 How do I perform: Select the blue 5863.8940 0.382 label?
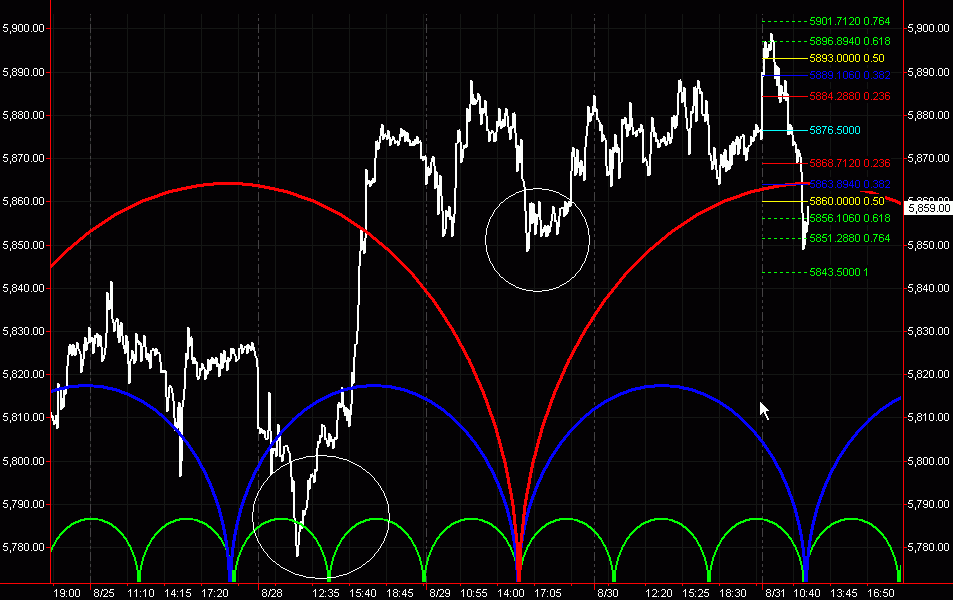click(x=850, y=184)
